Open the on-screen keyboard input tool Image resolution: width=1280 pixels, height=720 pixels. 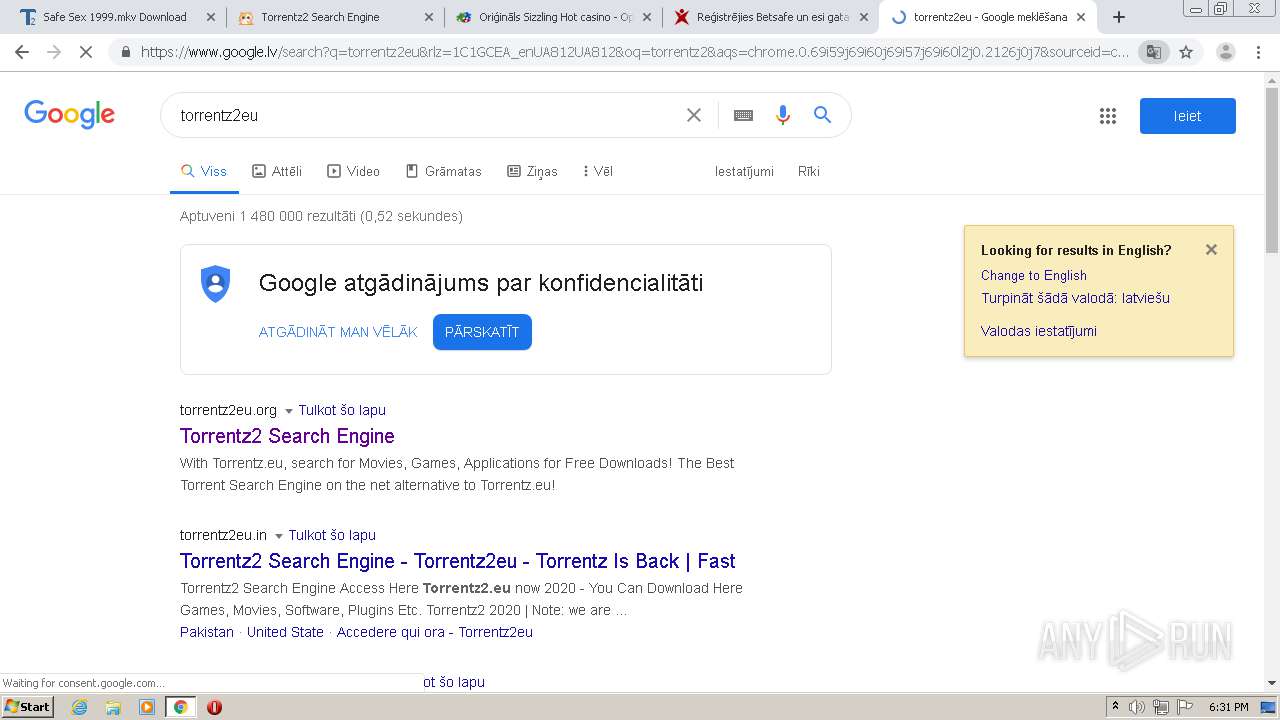click(743, 115)
